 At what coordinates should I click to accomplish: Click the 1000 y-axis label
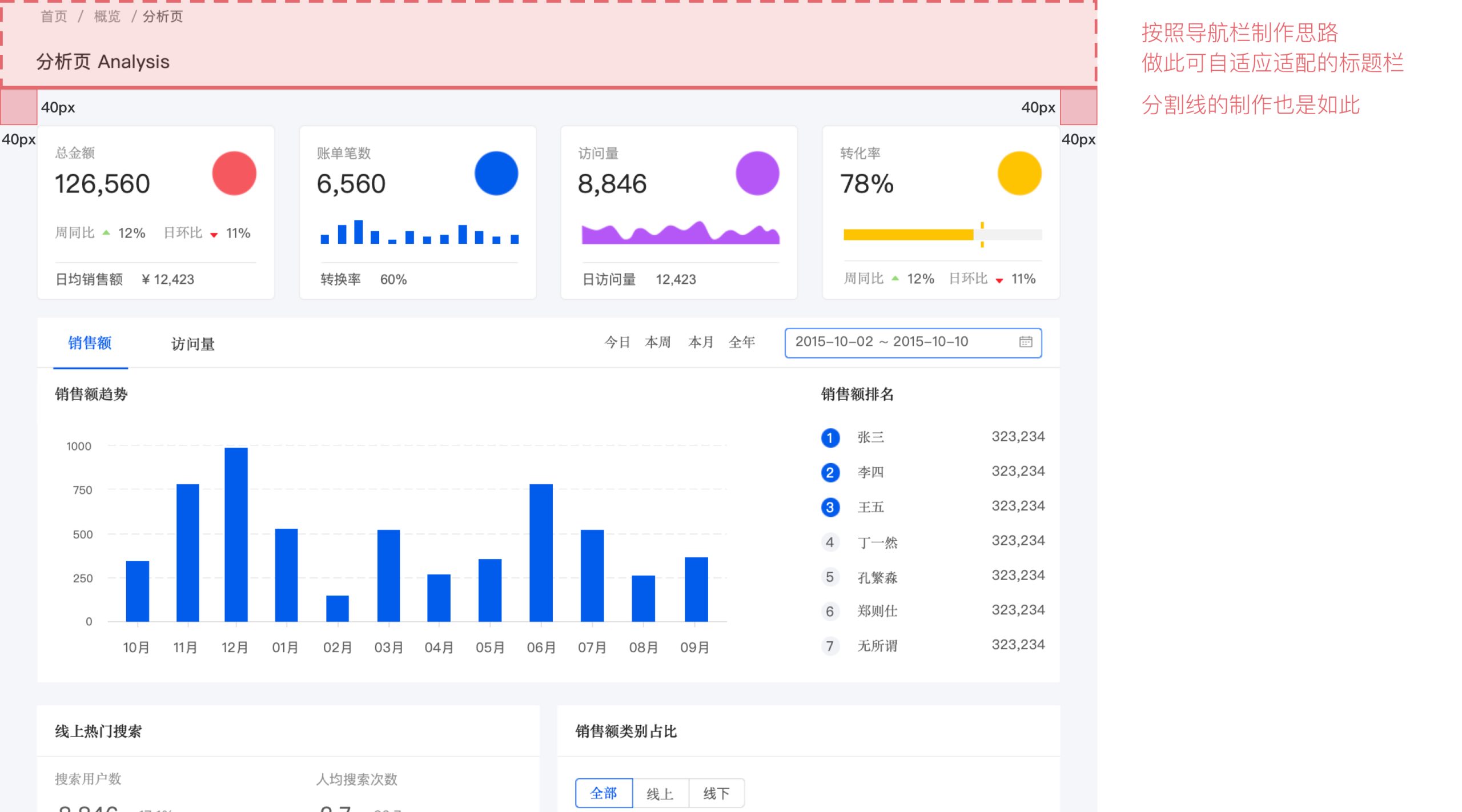79,446
